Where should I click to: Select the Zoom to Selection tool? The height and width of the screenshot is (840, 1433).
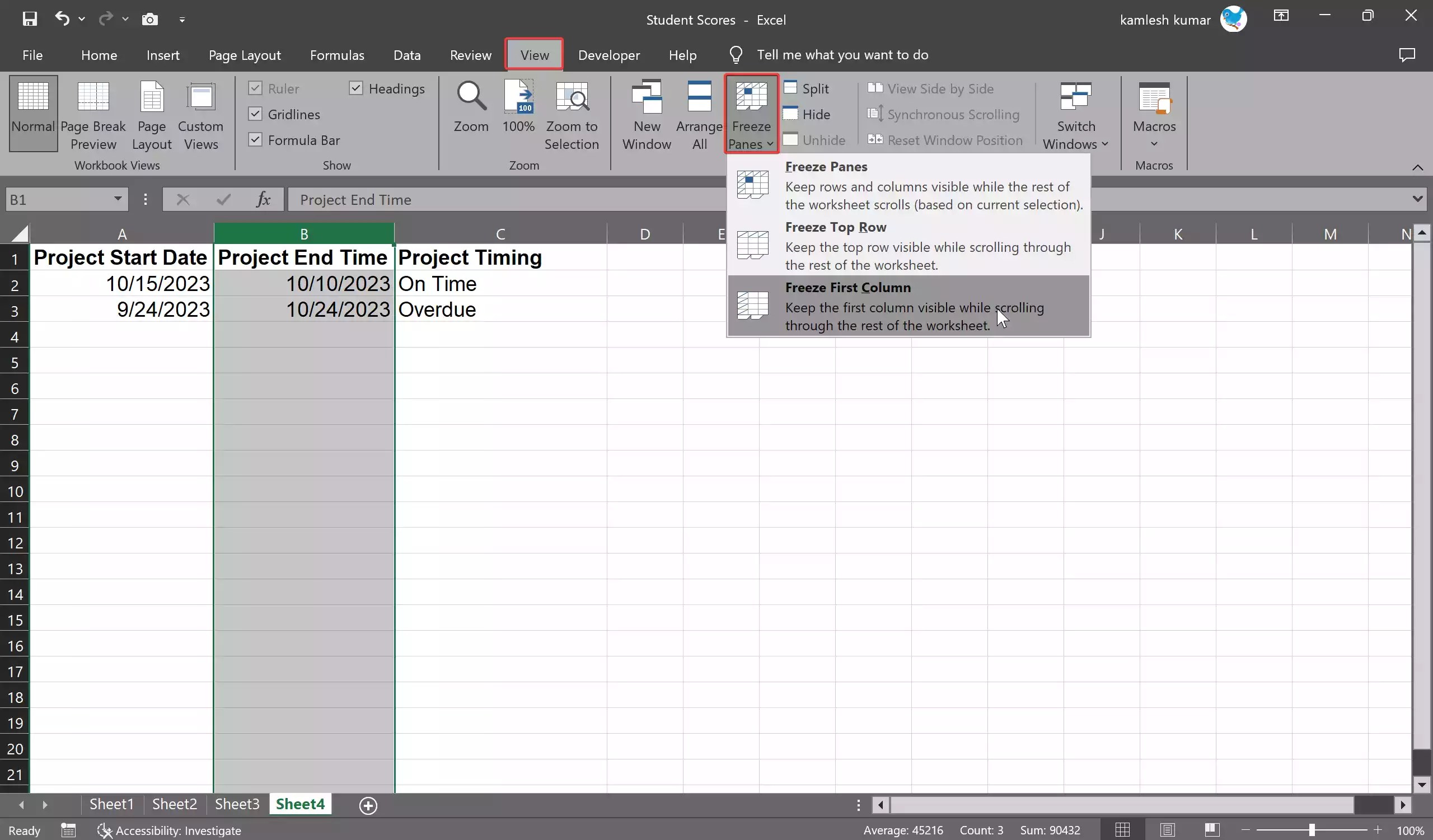click(x=572, y=114)
